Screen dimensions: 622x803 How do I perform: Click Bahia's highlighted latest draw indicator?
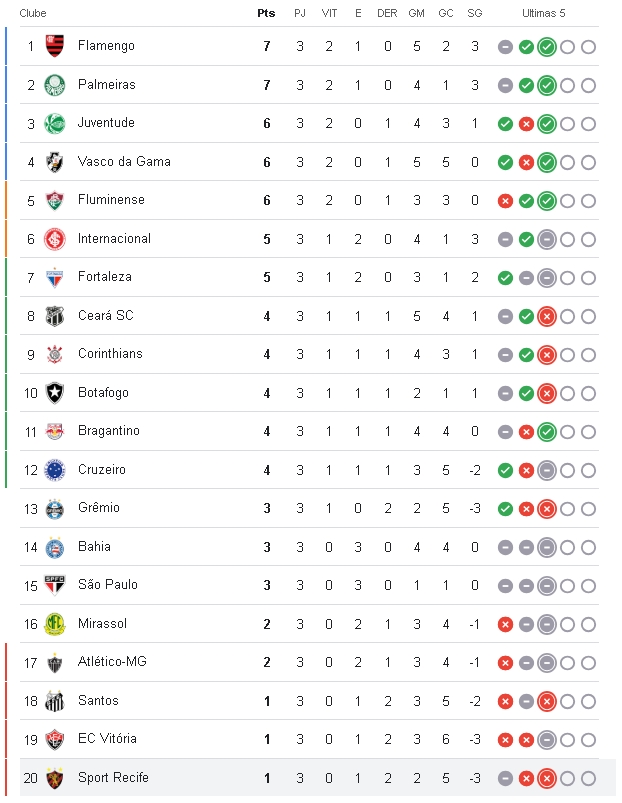[x=547, y=547]
